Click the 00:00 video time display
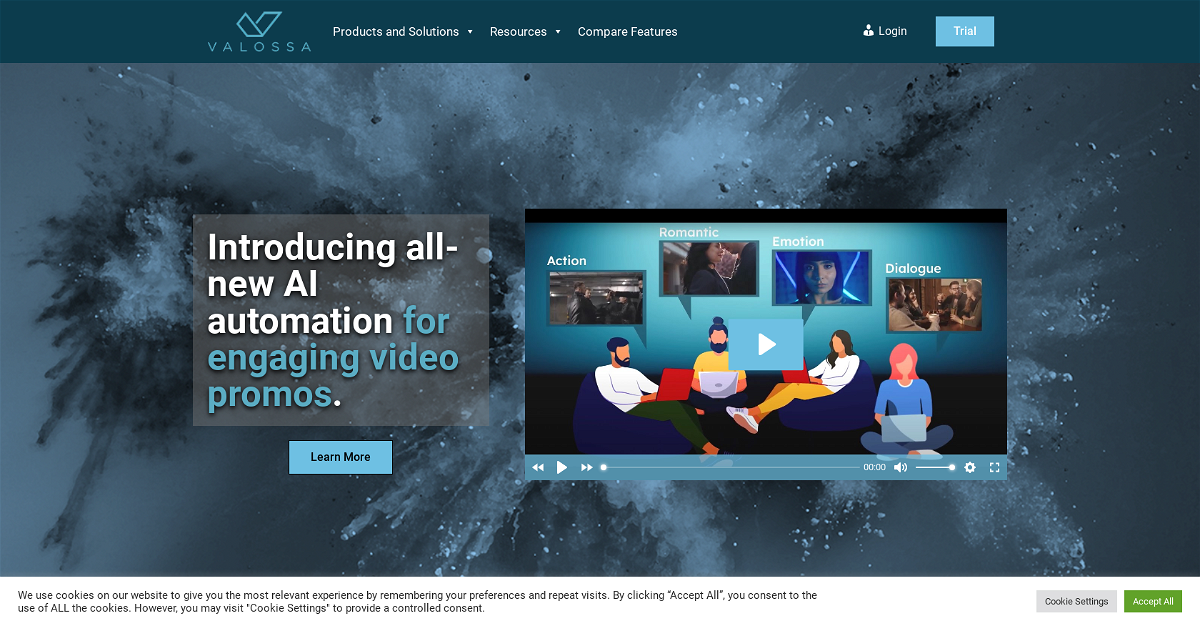The height and width of the screenshot is (626, 1200). pos(875,467)
